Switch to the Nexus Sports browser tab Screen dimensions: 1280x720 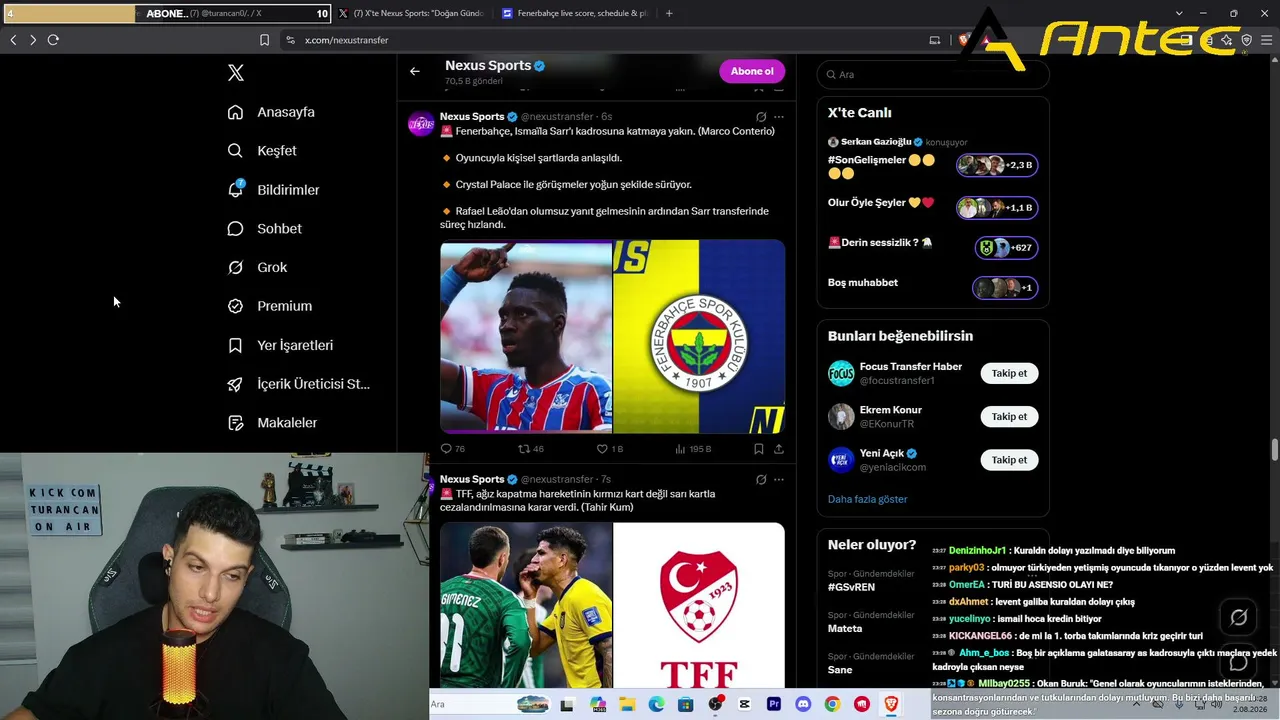[410, 14]
